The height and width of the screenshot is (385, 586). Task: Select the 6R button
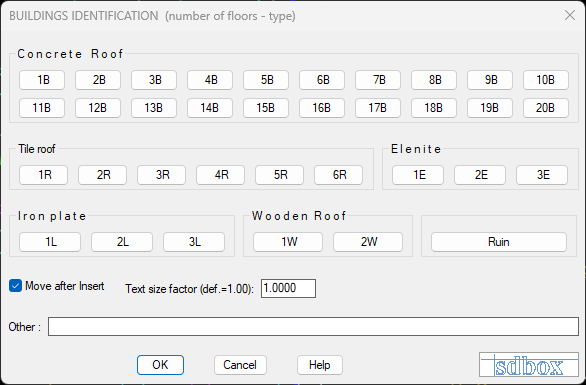pos(339,175)
